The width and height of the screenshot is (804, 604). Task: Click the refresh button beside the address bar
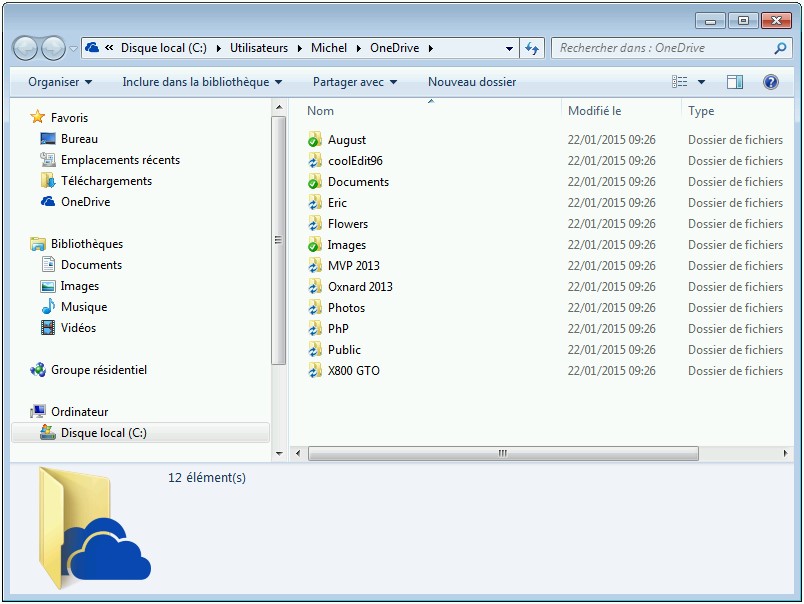point(532,48)
